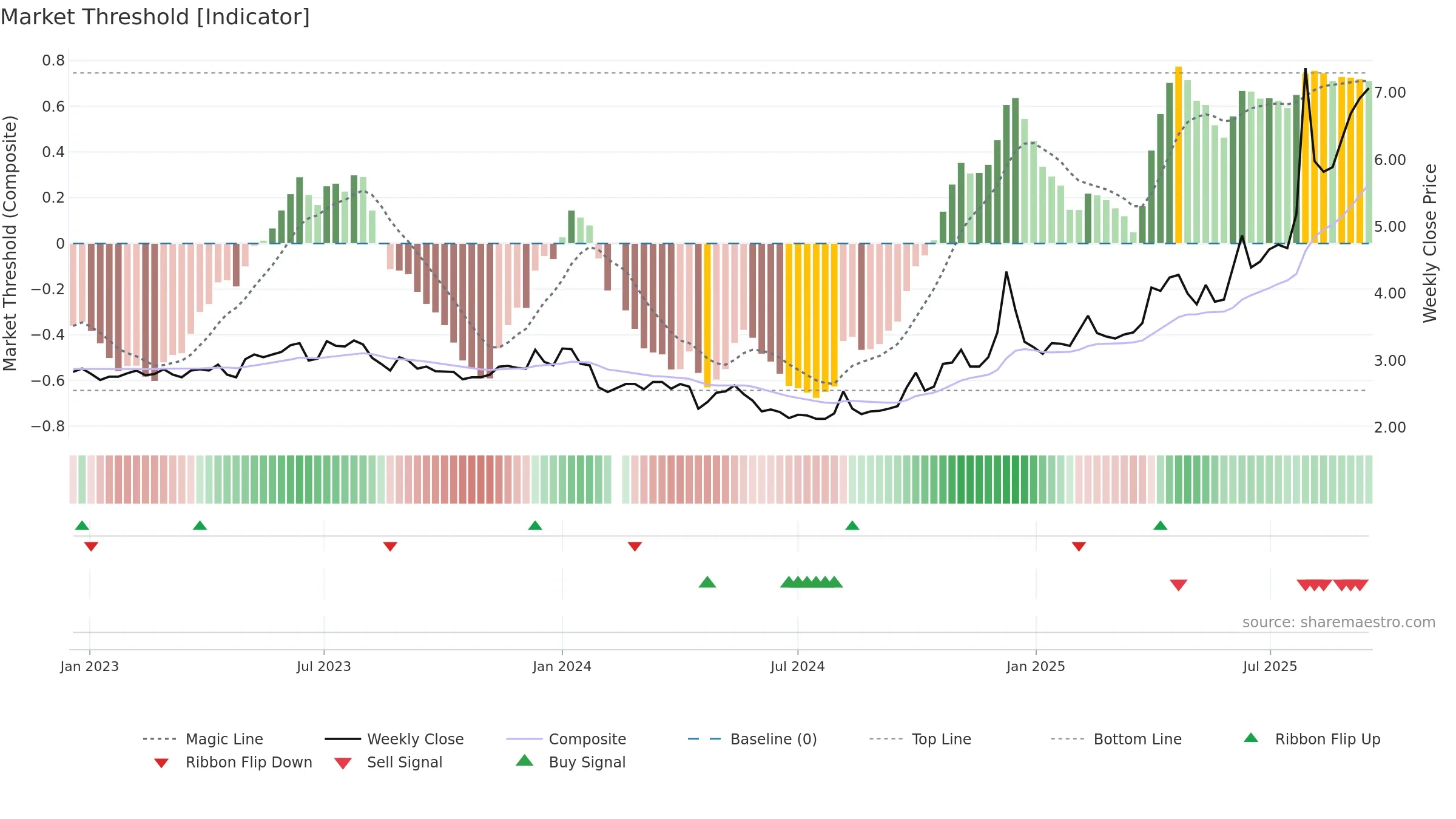Click the ribbon flip down marker in February 2024

click(x=635, y=547)
